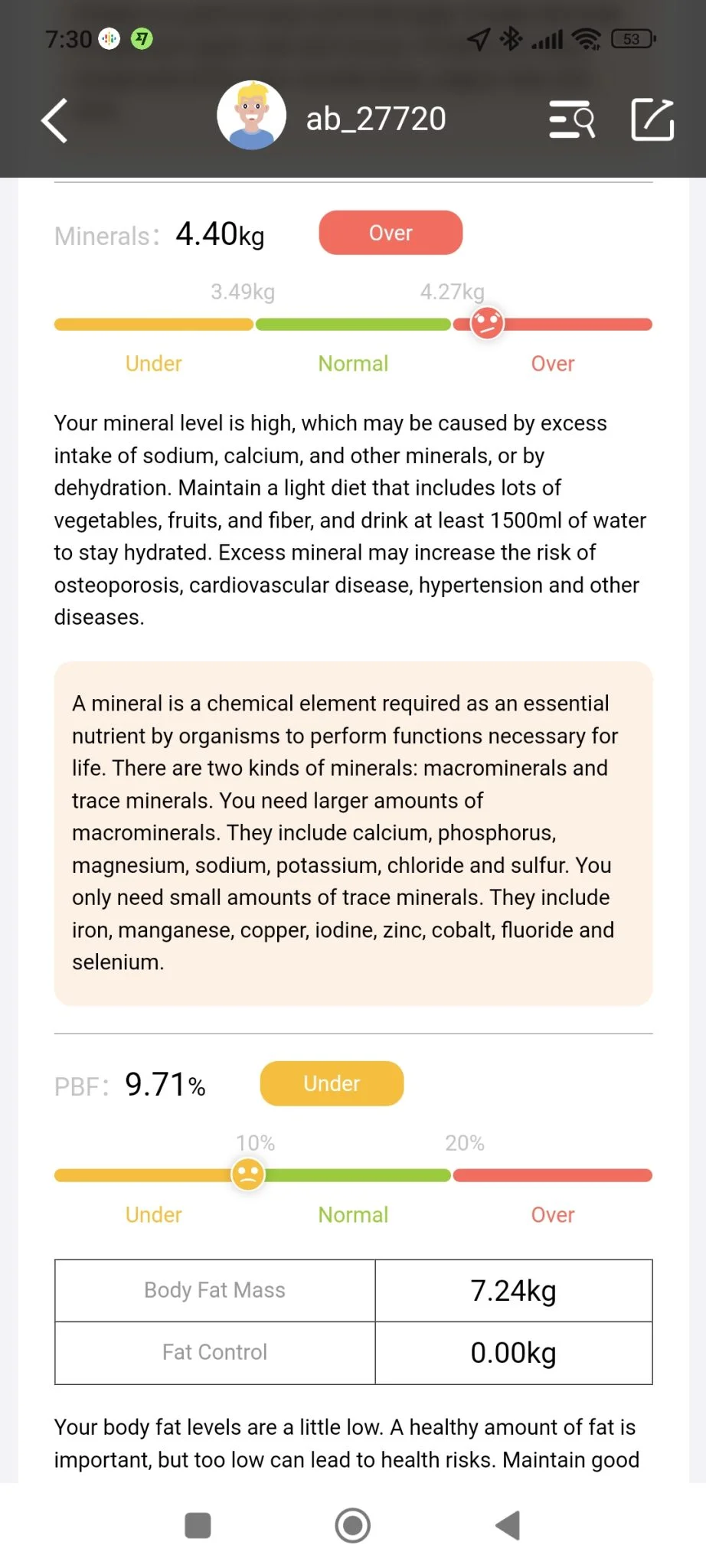
Task: Tap the Bluetooth status icon
Action: 511,39
